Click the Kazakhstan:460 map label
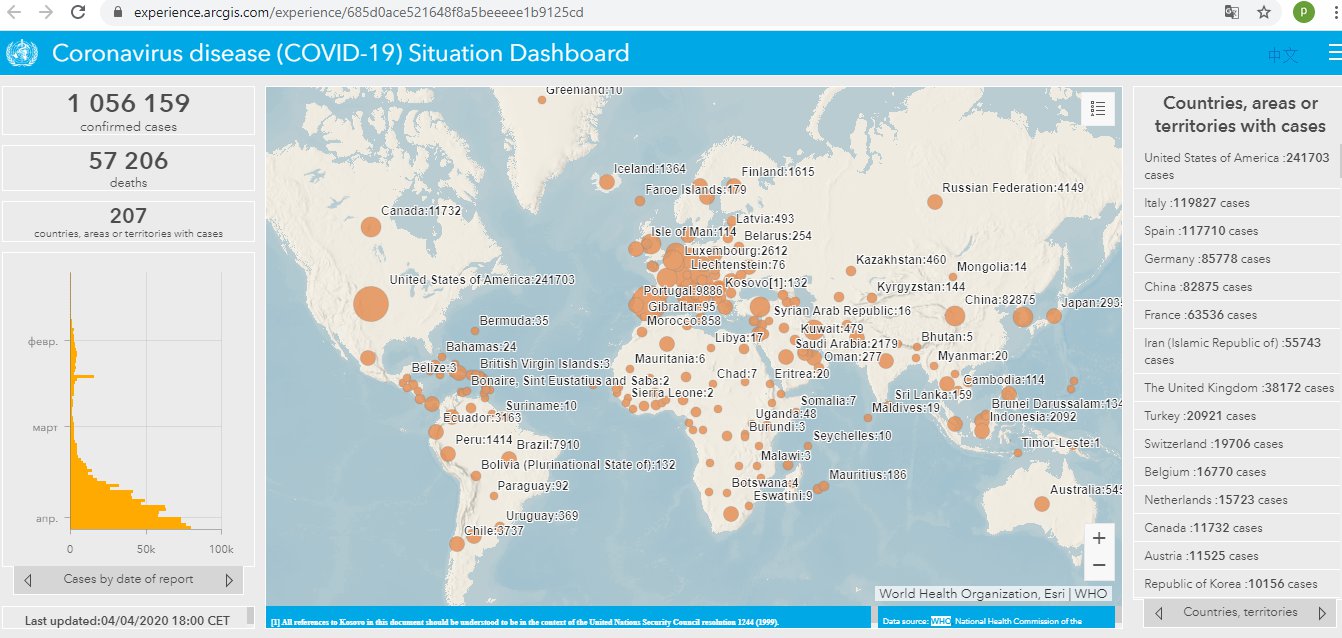This screenshot has height=638, width=1342. click(x=901, y=260)
